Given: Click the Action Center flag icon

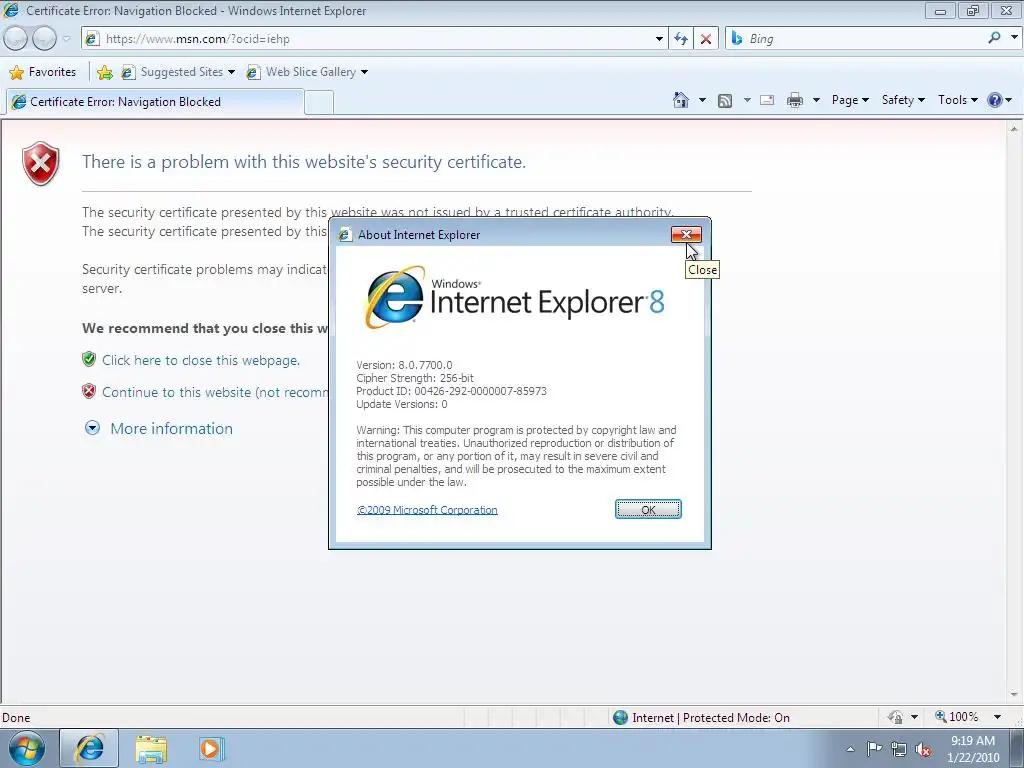Looking at the screenshot, I should pos(874,749).
